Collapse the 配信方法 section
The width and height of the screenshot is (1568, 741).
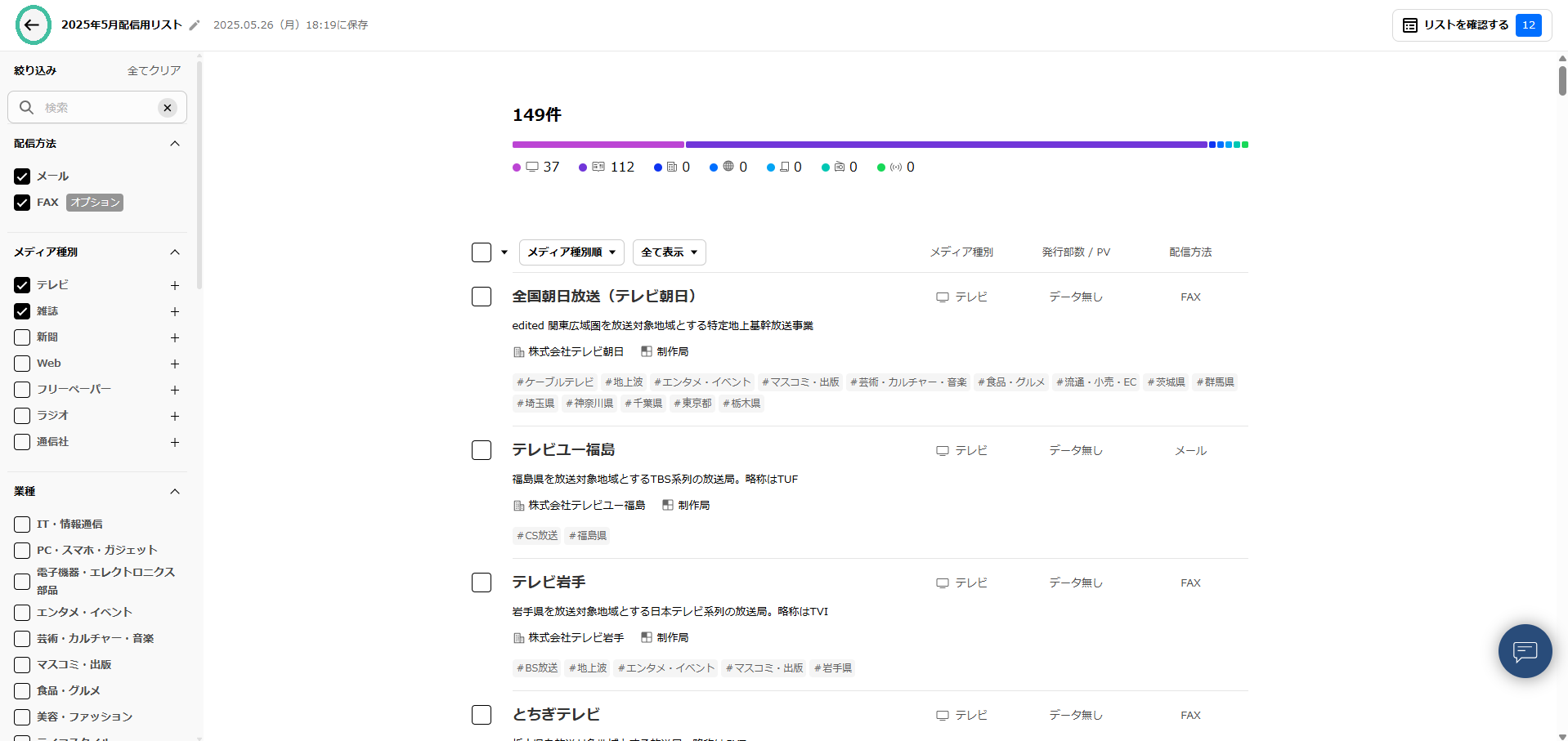tap(174, 144)
